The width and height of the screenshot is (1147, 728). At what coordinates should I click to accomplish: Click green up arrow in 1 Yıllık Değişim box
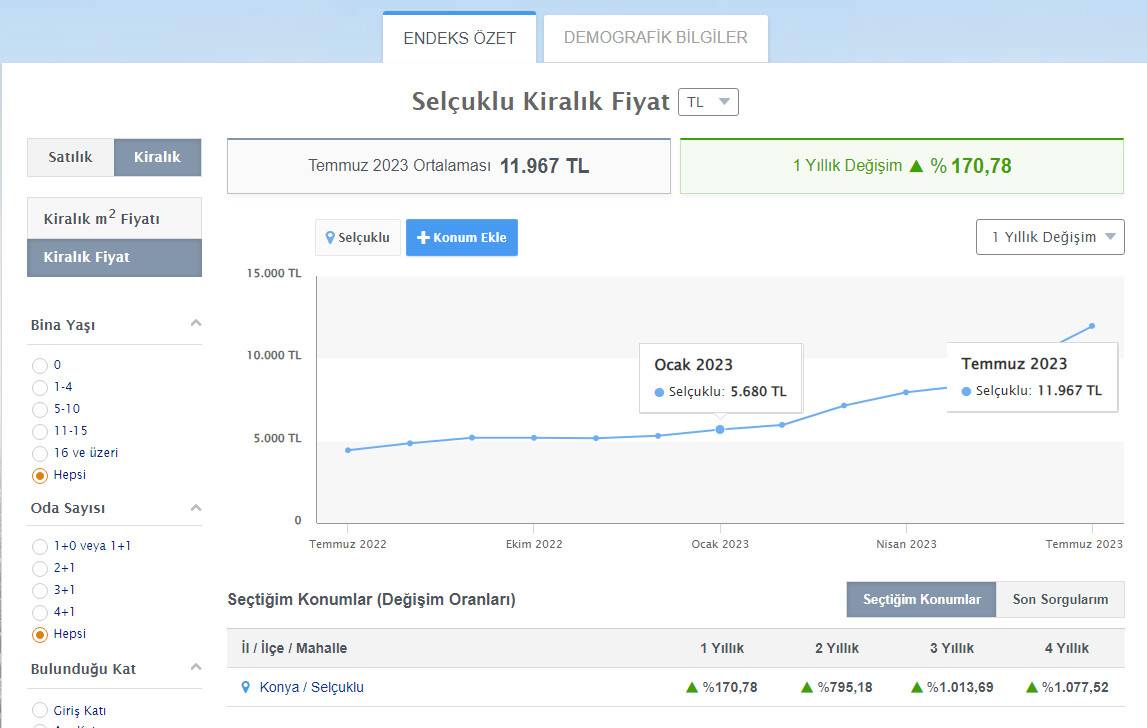coord(916,166)
